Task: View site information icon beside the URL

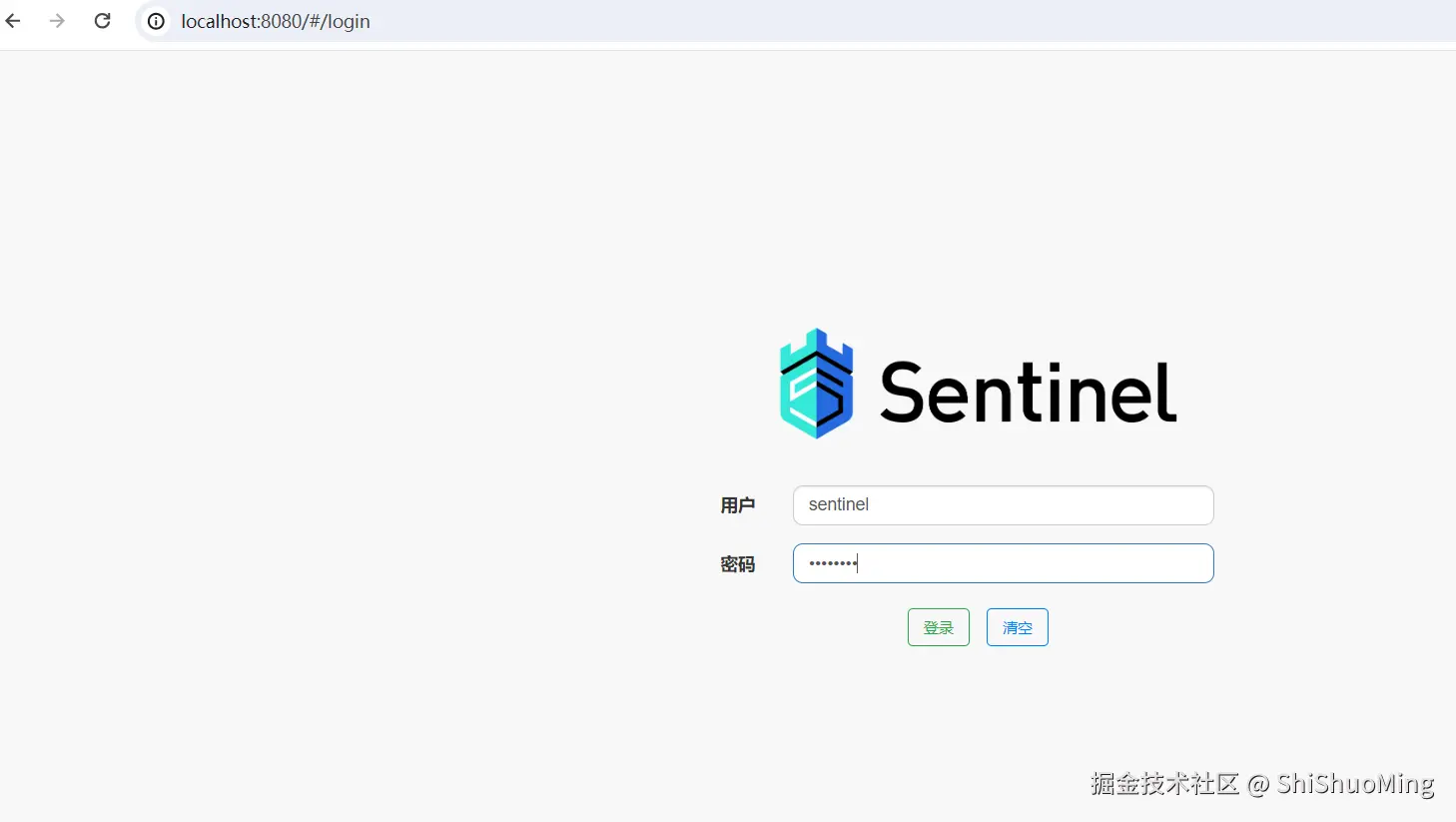Action: [156, 21]
